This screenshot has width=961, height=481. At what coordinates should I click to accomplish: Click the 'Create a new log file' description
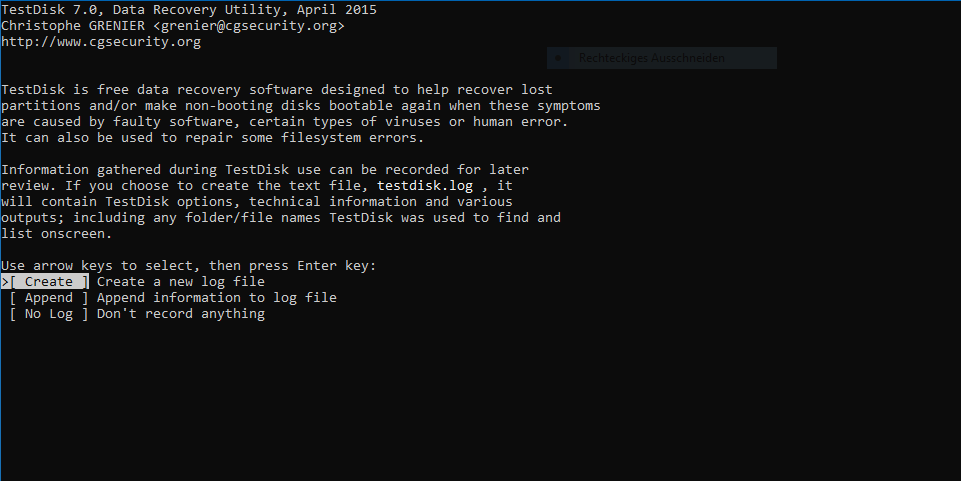point(181,282)
